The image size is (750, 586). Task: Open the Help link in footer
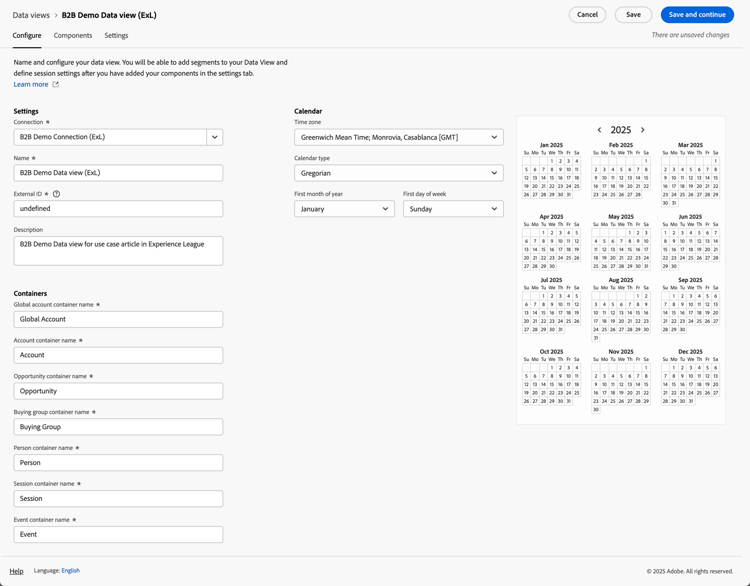(16, 571)
